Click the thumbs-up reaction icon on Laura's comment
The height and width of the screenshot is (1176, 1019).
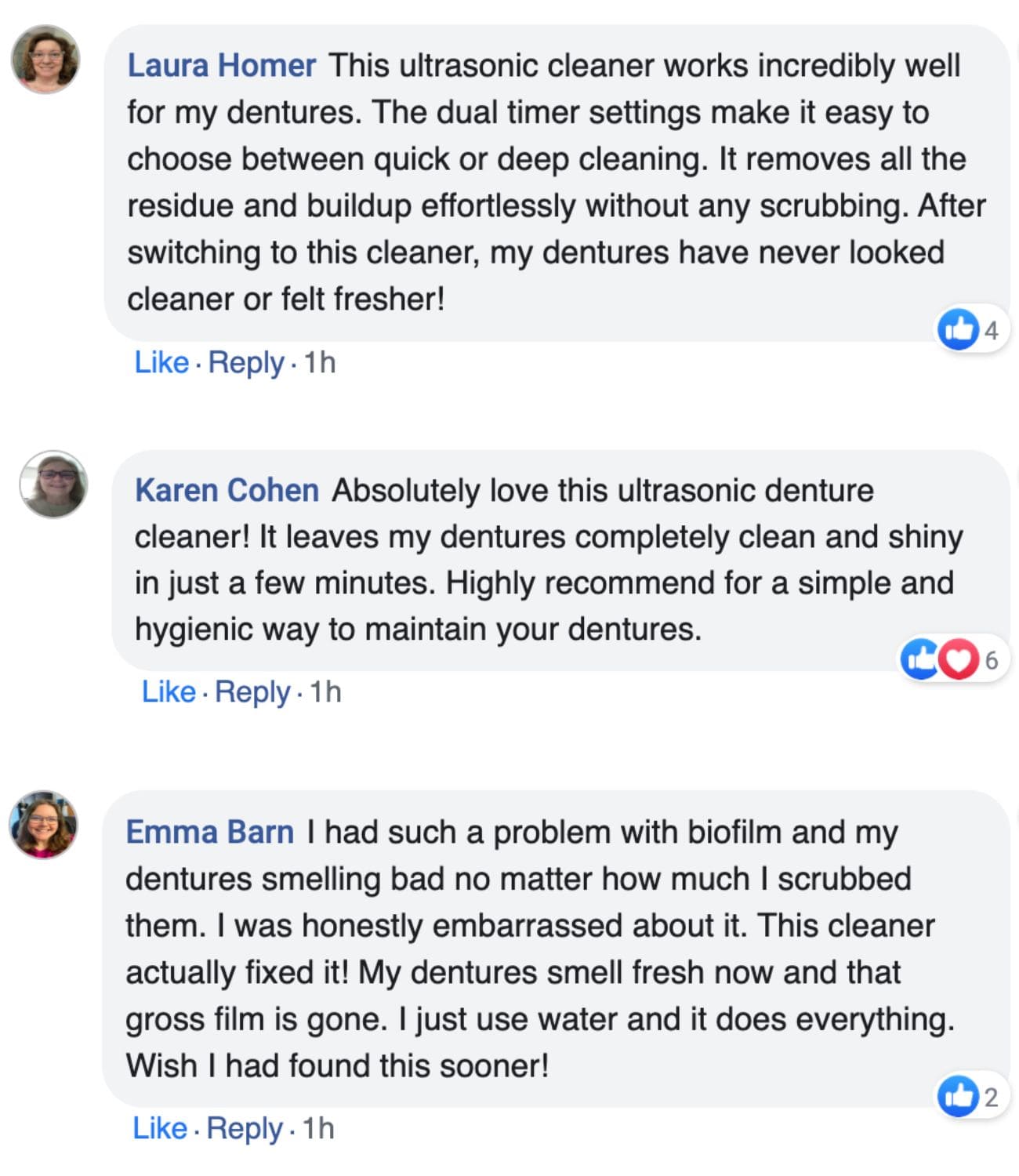(958, 328)
